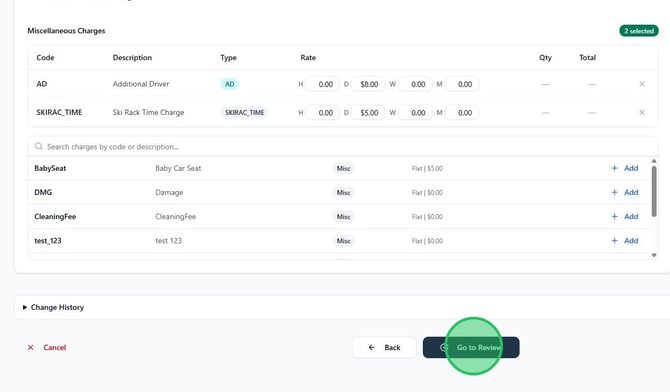This screenshot has height=392, width=670.
Task: Click the AD type badge
Action: pyautogui.click(x=229, y=84)
